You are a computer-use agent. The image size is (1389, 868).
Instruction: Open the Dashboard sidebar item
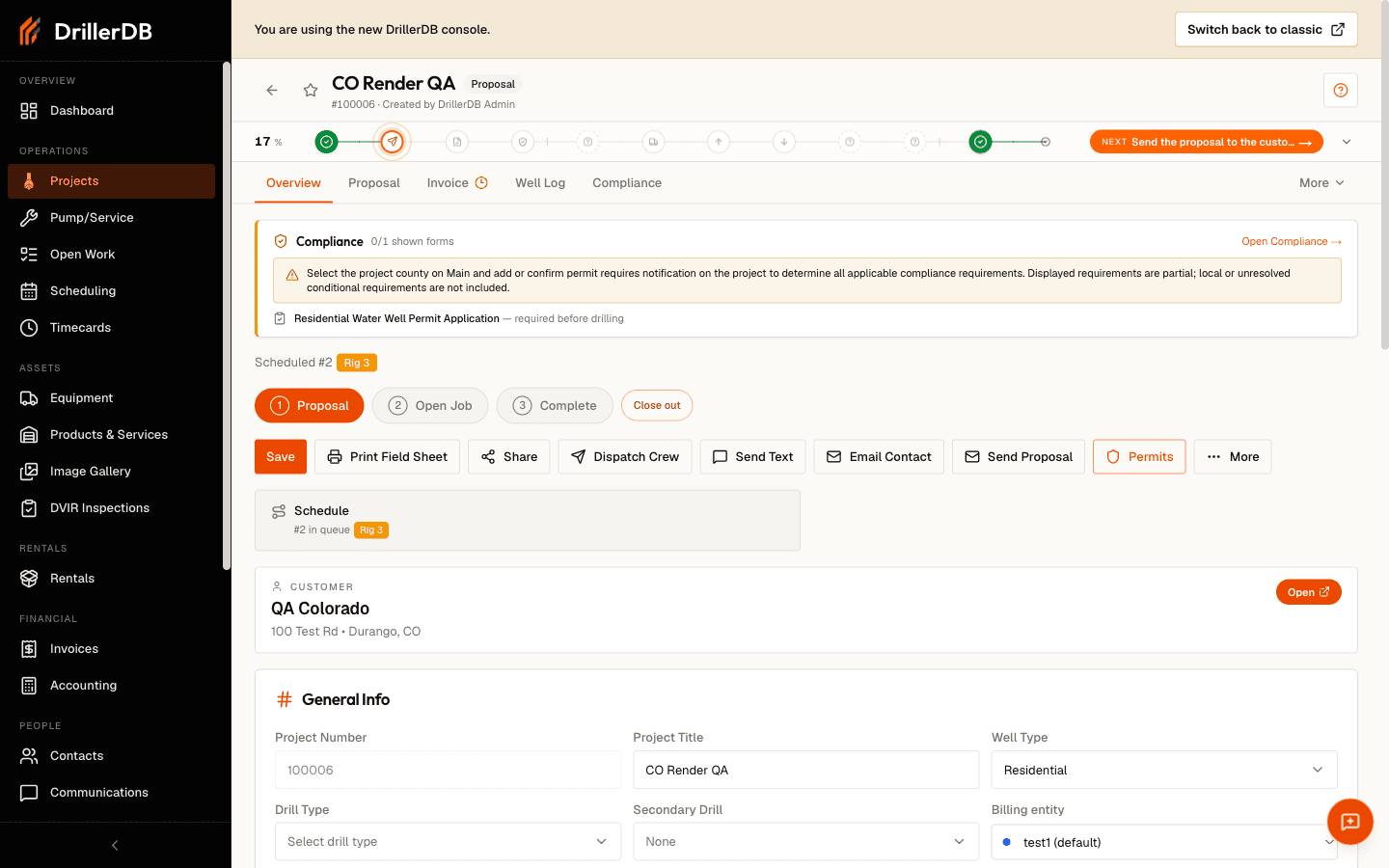pyautogui.click(x=111, y=111)
